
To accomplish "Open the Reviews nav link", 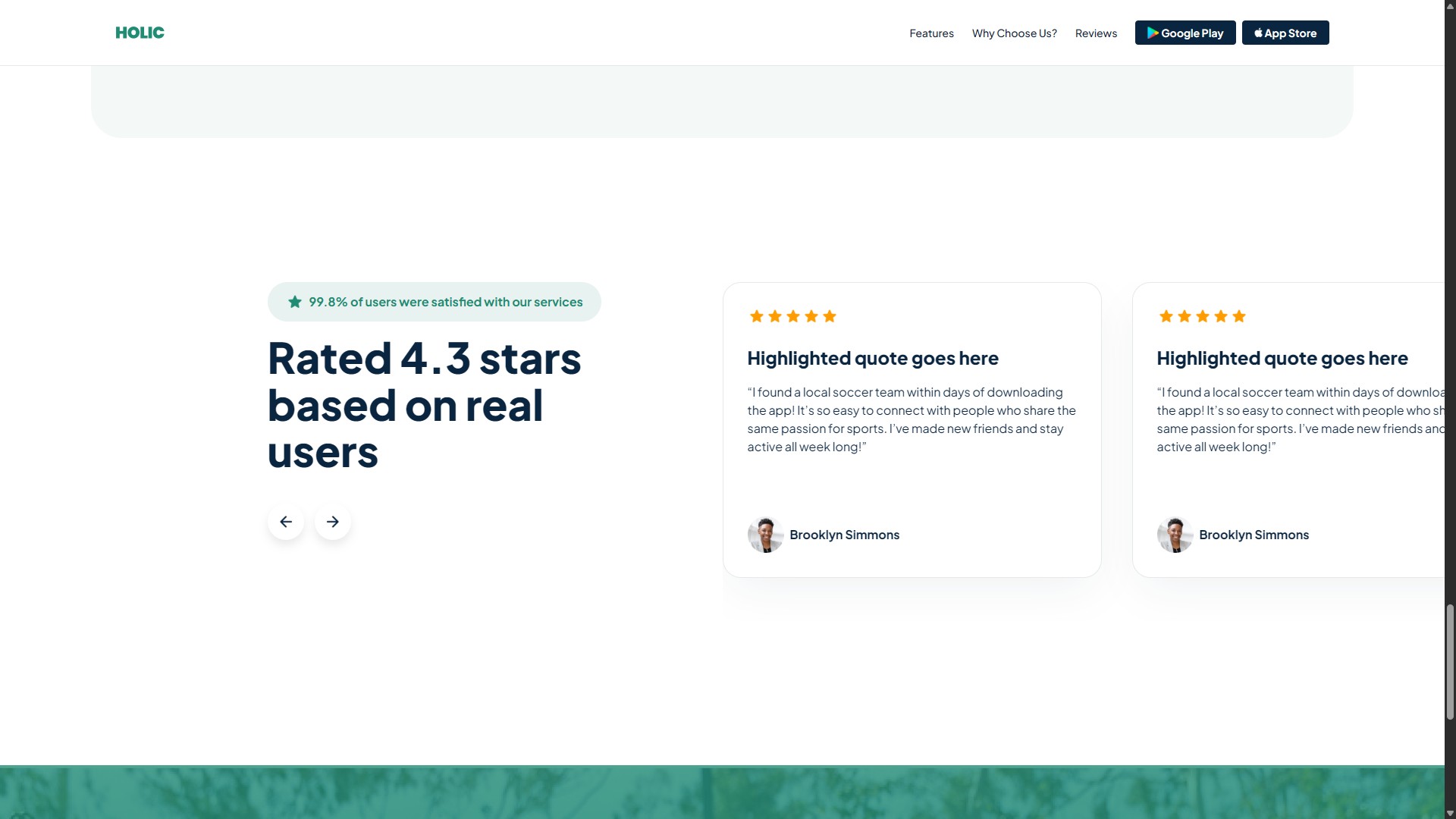I will click(x=1096, y=33).
